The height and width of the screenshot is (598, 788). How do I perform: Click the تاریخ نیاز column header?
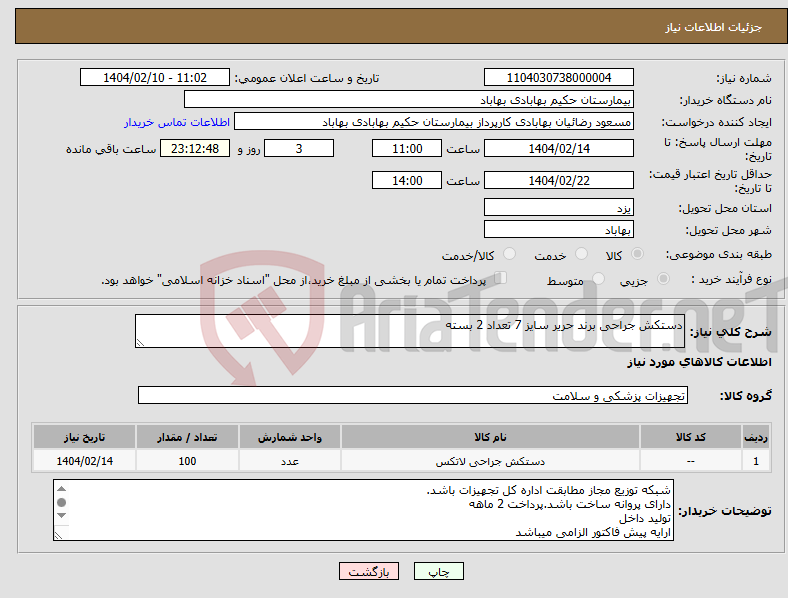tap(84, 437)
